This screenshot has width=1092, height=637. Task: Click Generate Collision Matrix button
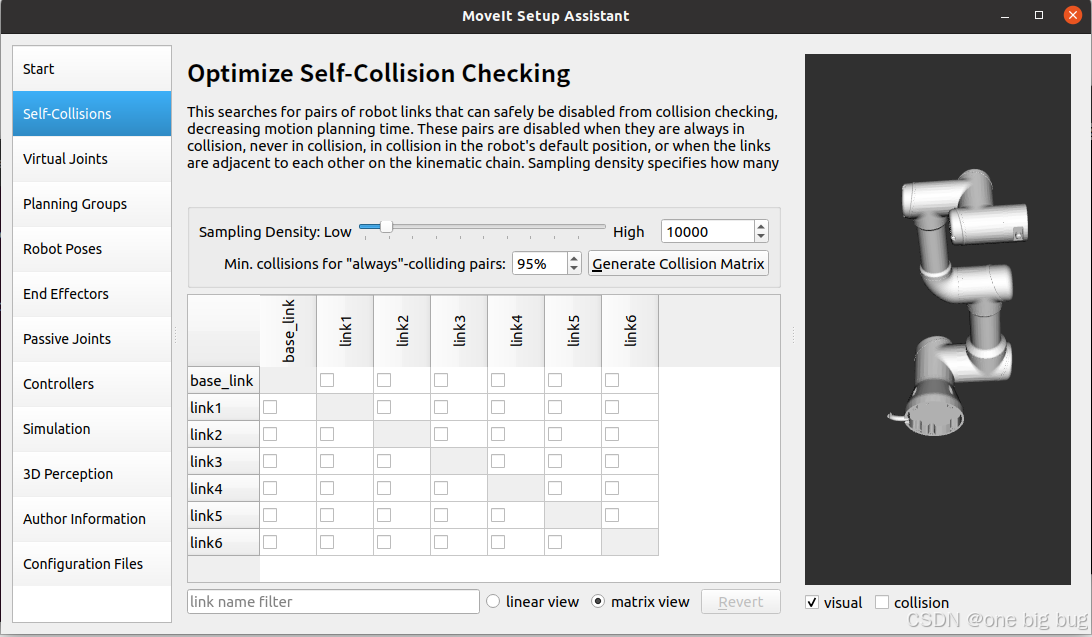[678, 264]
